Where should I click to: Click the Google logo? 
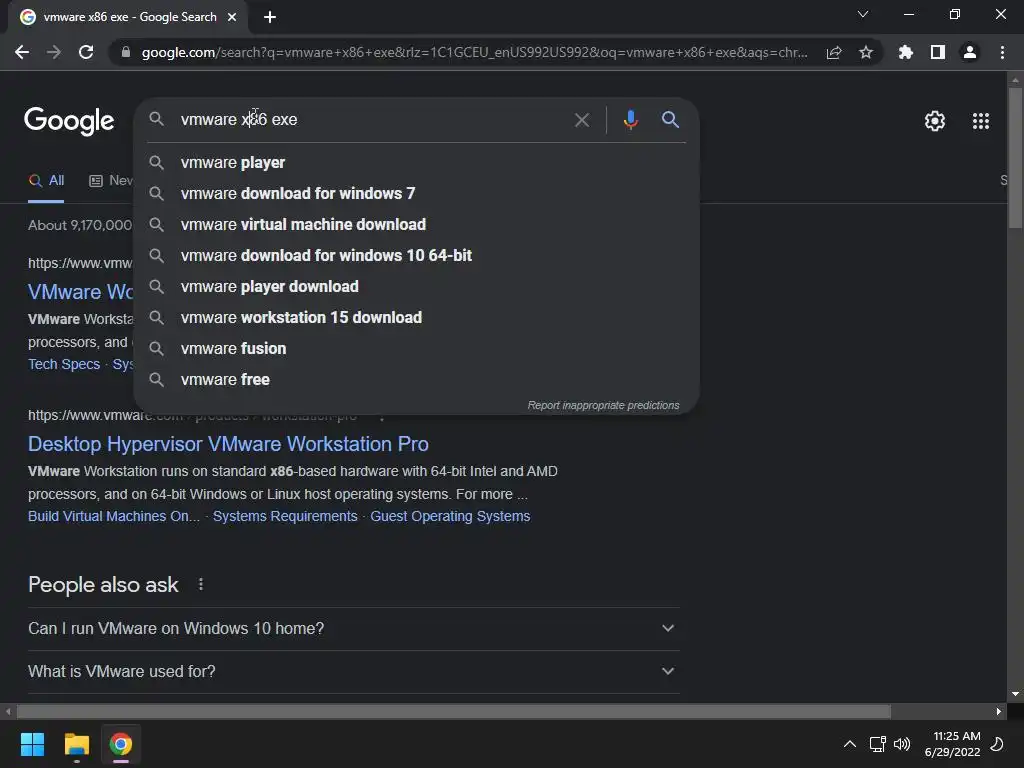(x=69, y=121)
